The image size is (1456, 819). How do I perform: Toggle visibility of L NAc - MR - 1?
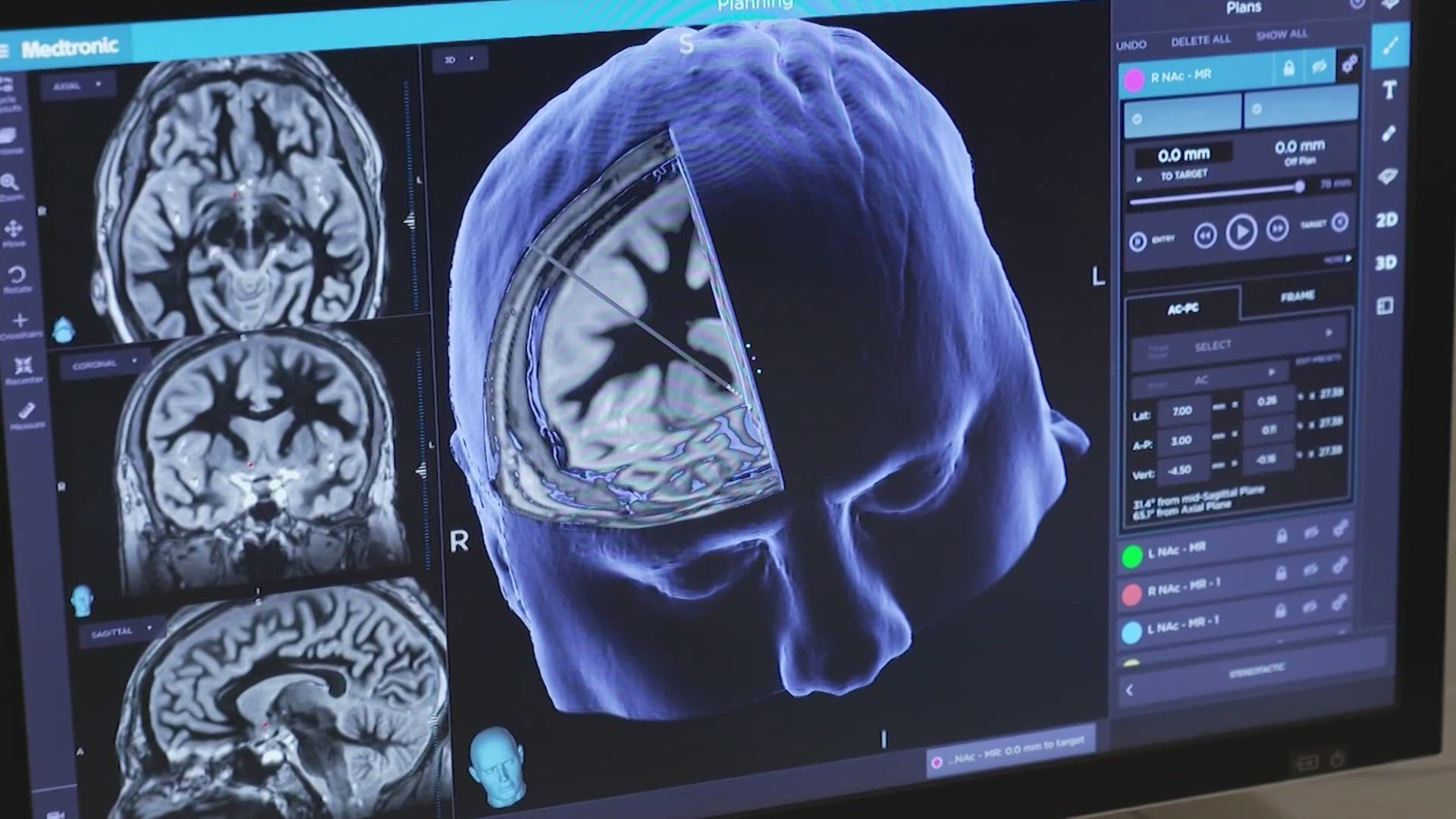(x=1309, y=607)
